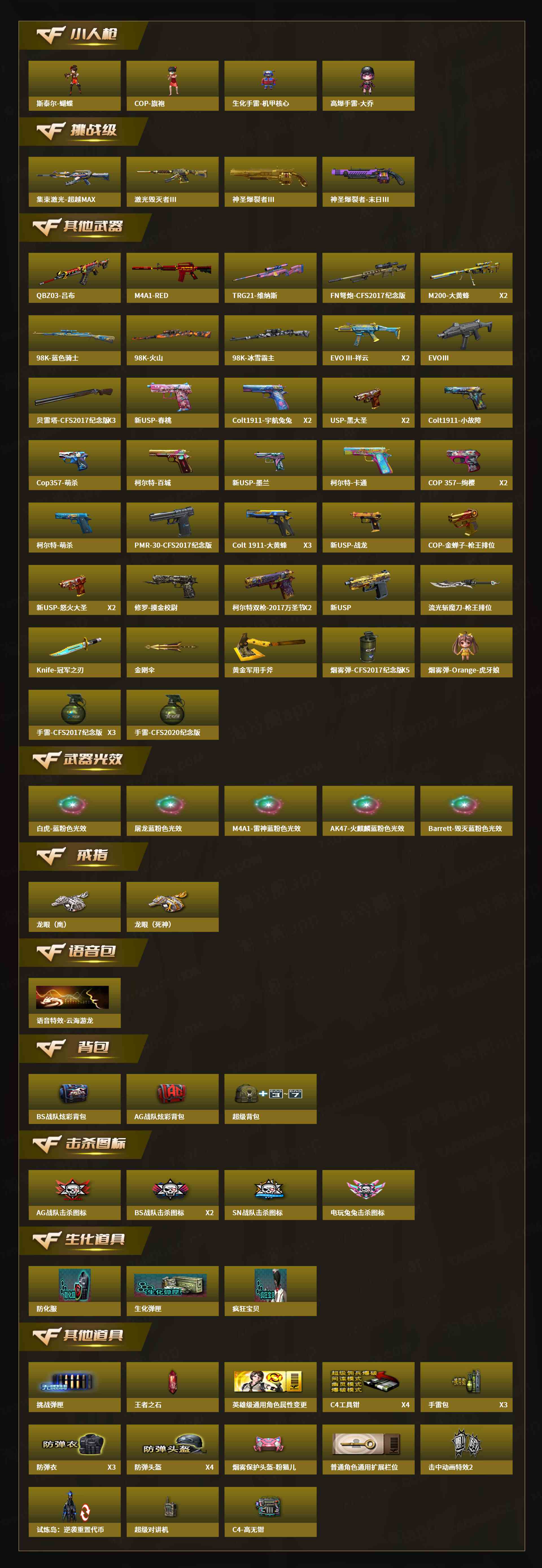
Task: Click the M4A1-RED weapon icon
Action: 172,271
